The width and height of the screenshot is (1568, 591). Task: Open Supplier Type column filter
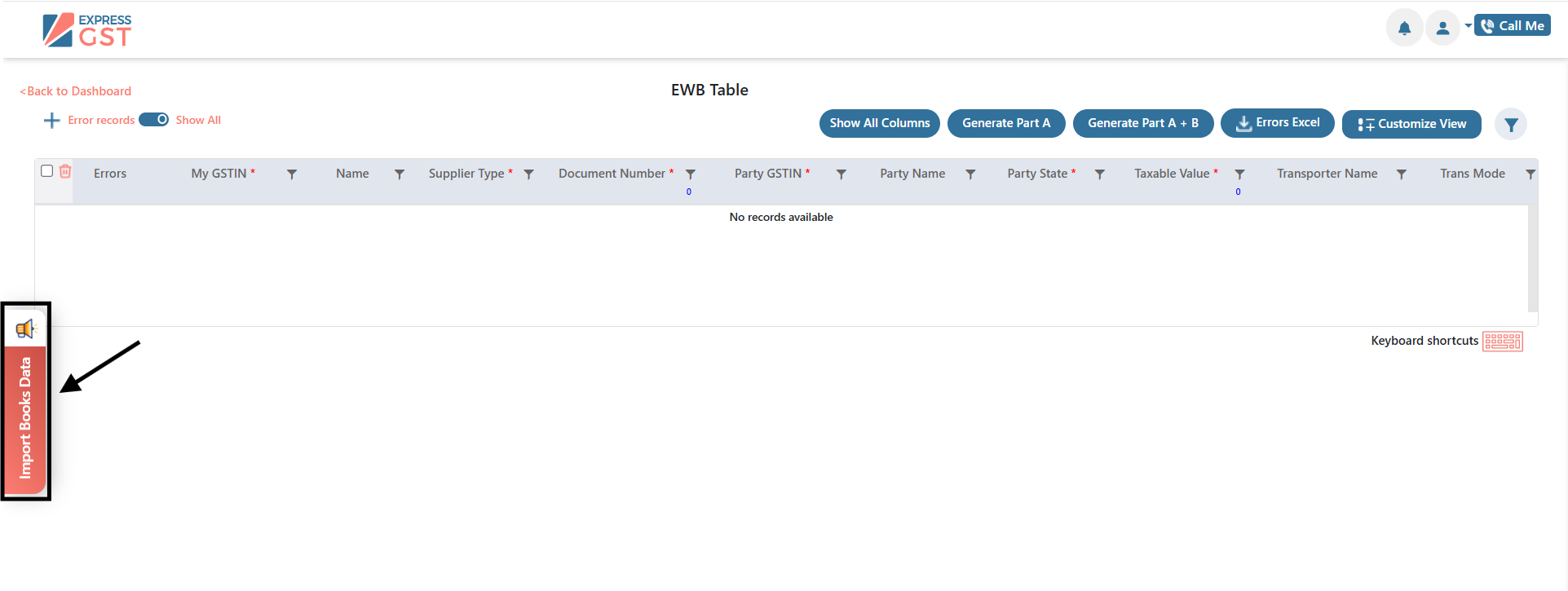pyautogui.click(x=528, y=174)
